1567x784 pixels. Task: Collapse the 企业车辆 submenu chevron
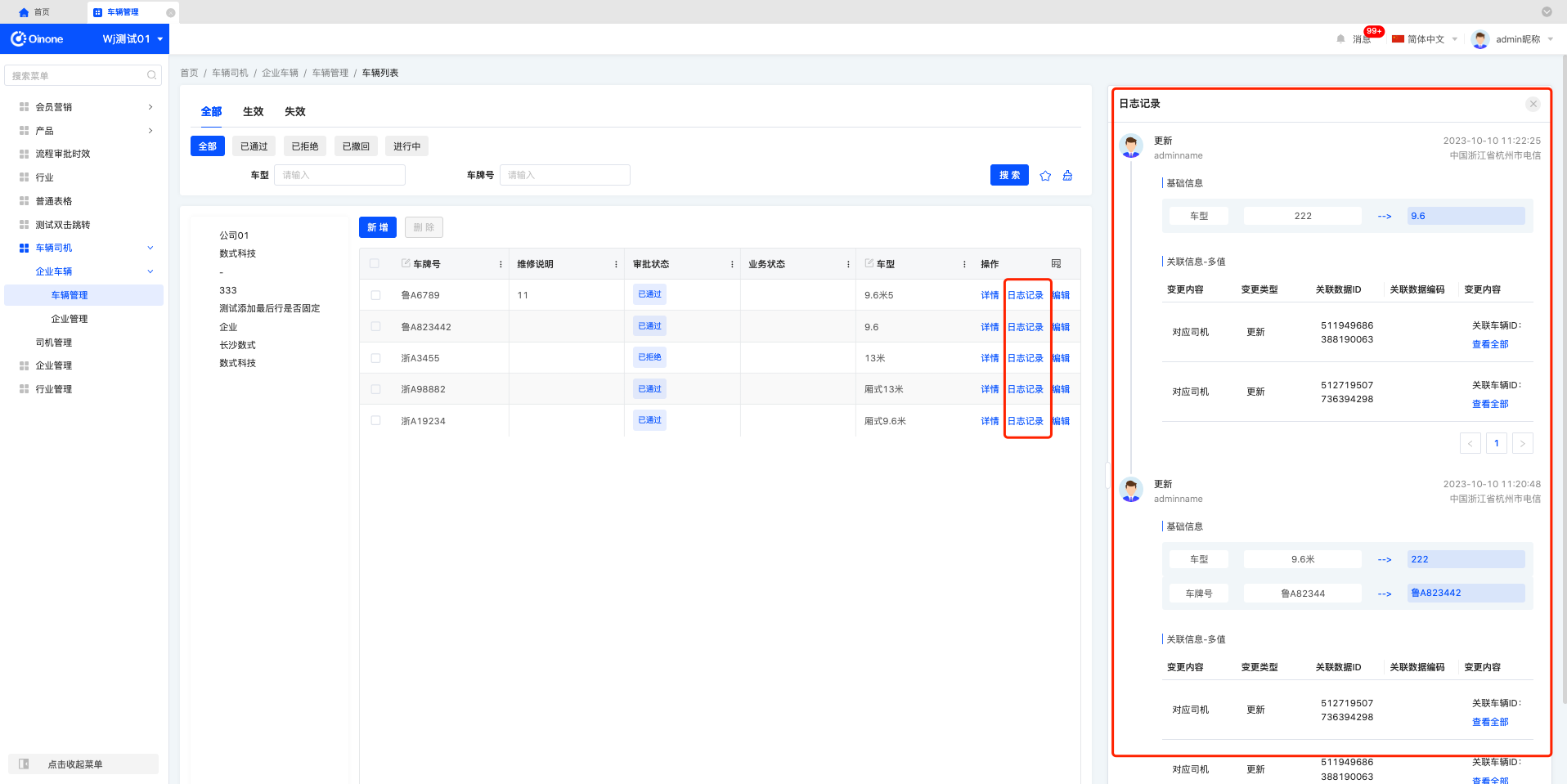coord(150,271)
